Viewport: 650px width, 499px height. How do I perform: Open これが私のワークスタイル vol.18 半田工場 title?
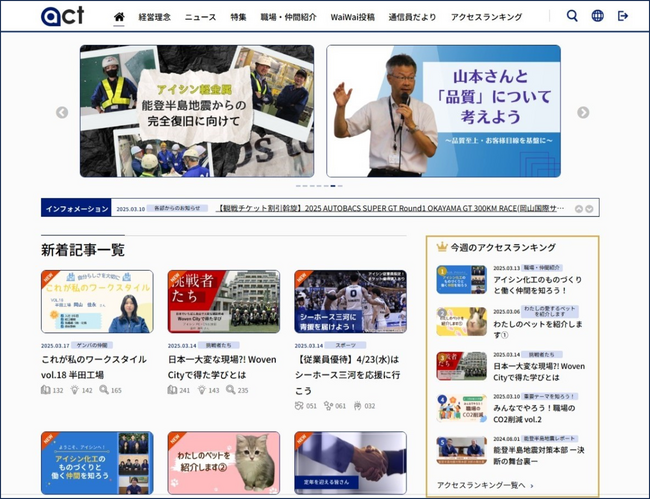(94, 367)
